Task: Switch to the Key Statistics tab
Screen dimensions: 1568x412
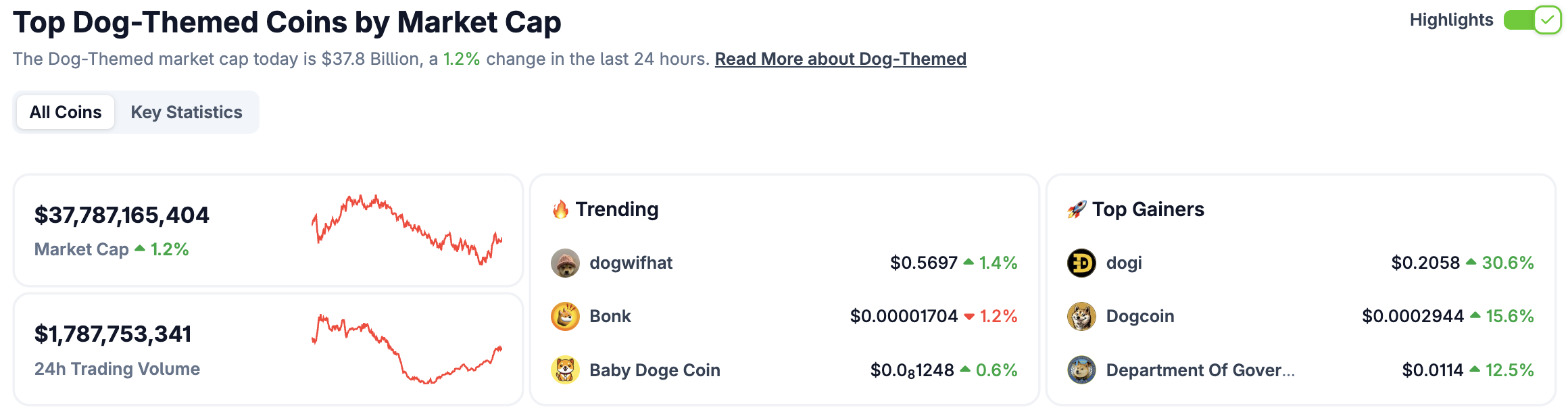Action: [187, 112]
